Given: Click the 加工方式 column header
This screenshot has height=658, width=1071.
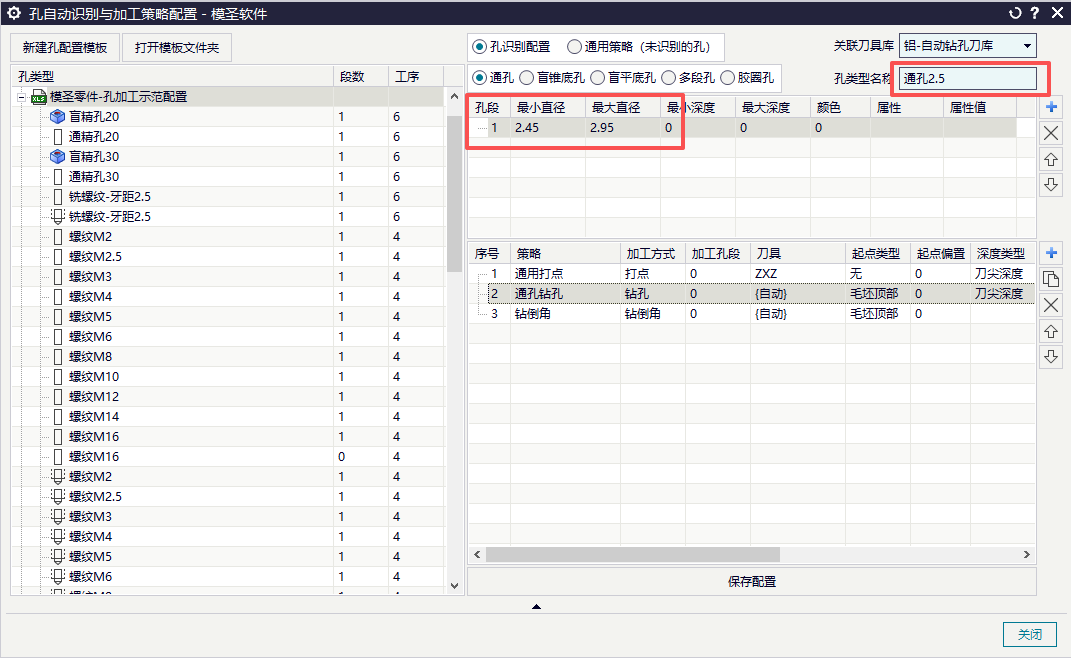Looking at the screenshot, I should [652, 253].
